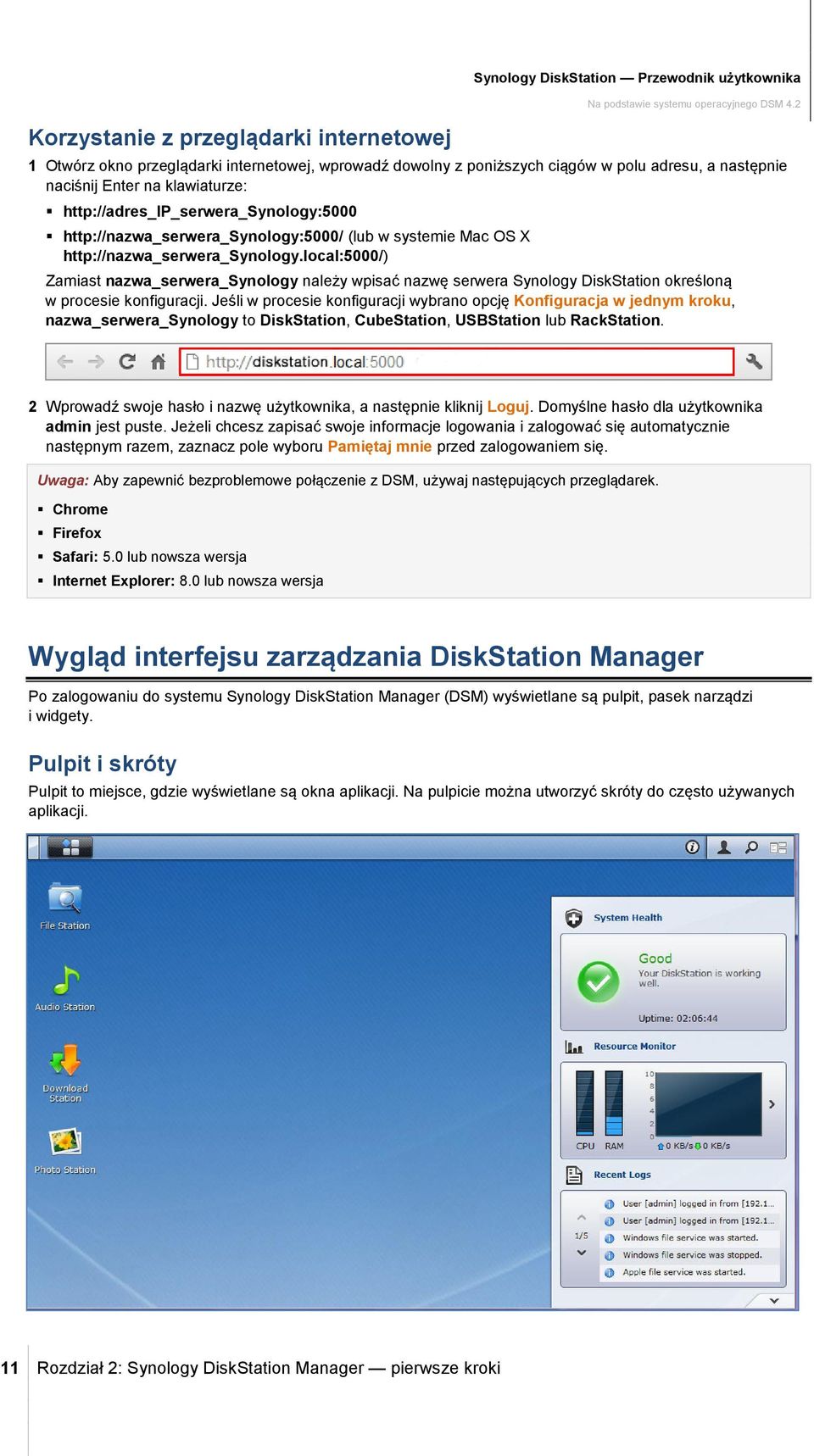Go to next logs page arrow

[582, 1253]
